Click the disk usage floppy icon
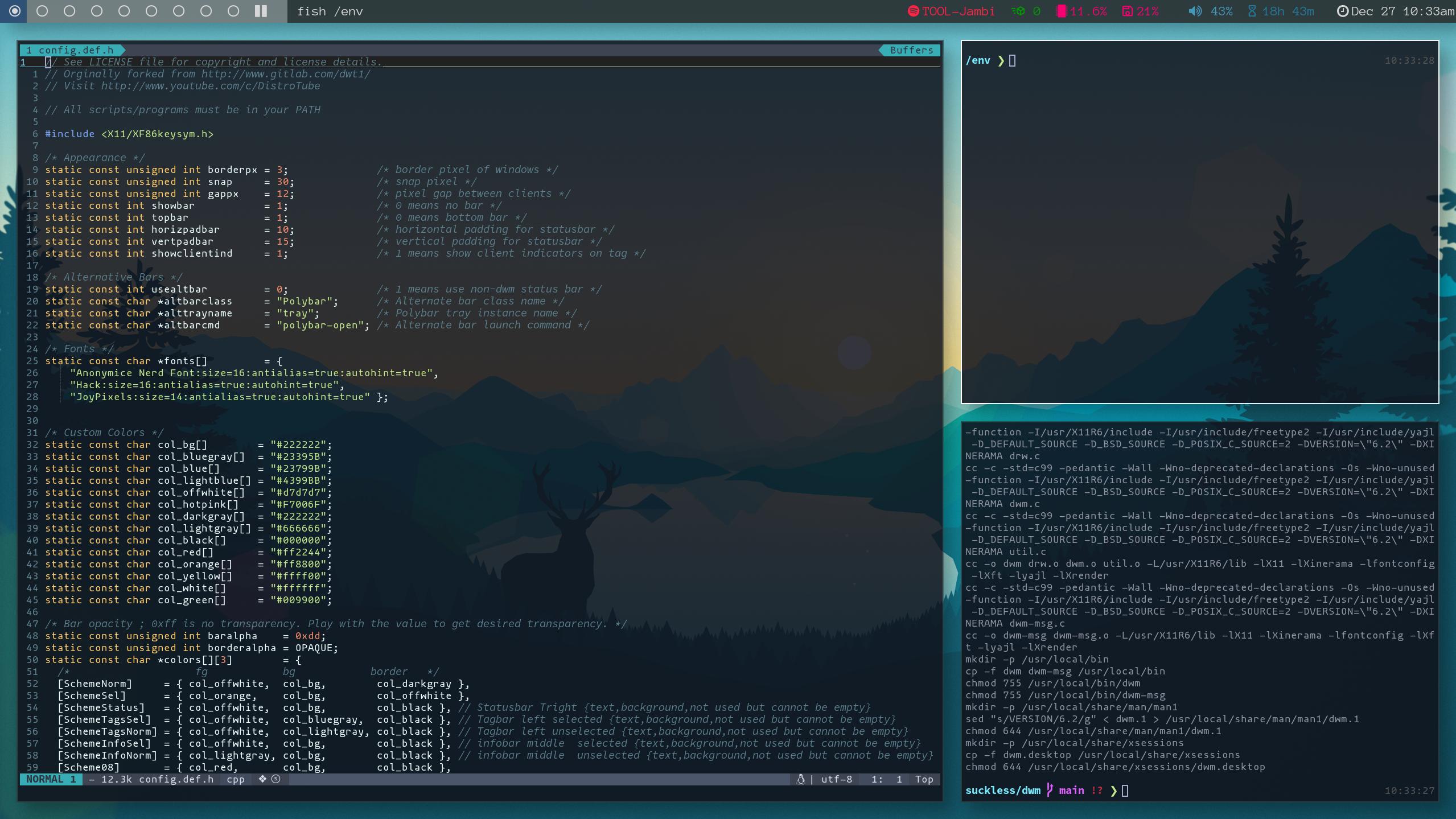Image resolution: width=1456 pixels, height=819 pixels. pos(1127,11)
